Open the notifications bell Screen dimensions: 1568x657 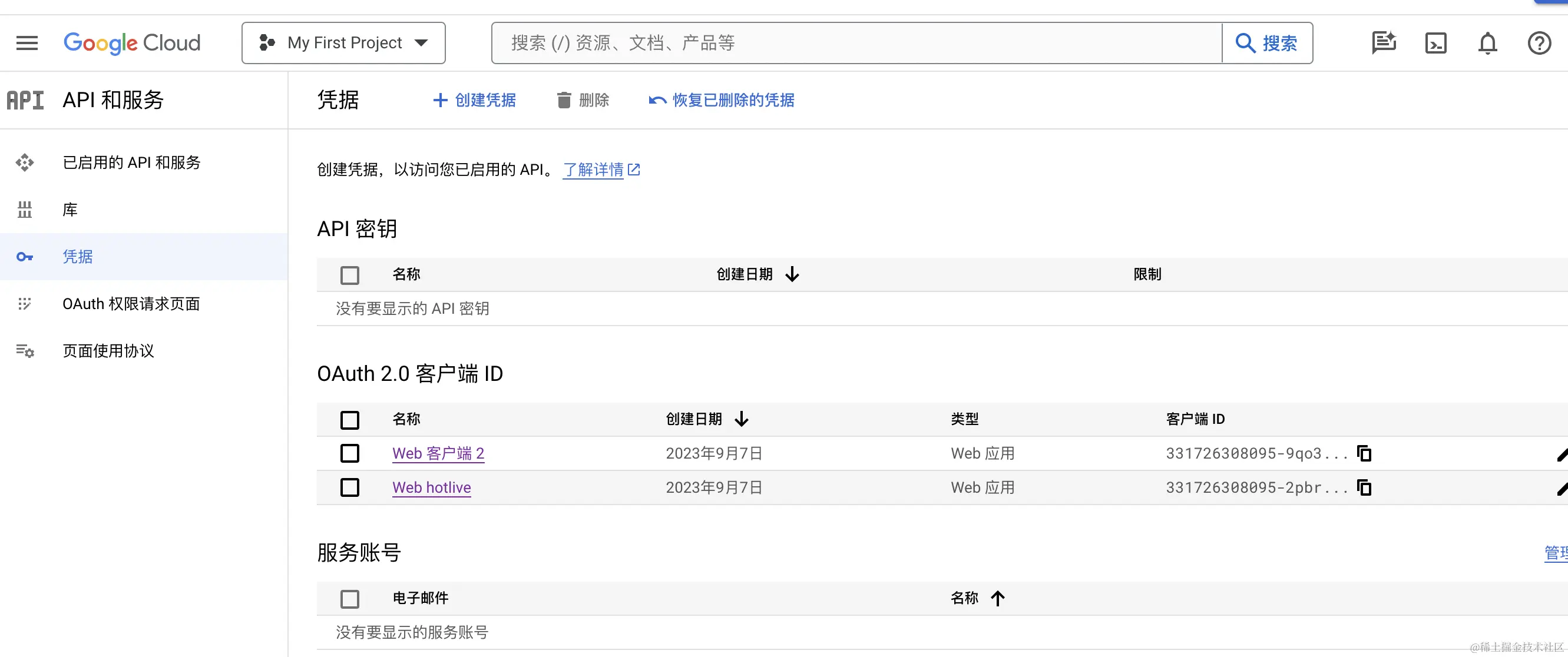pyautogui.click(x=1487, y=43)
